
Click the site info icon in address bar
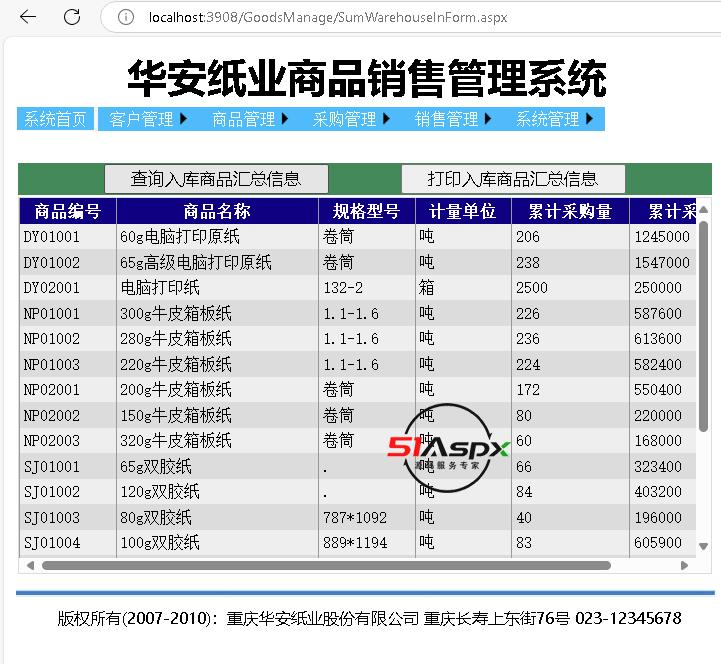(125, 17)
